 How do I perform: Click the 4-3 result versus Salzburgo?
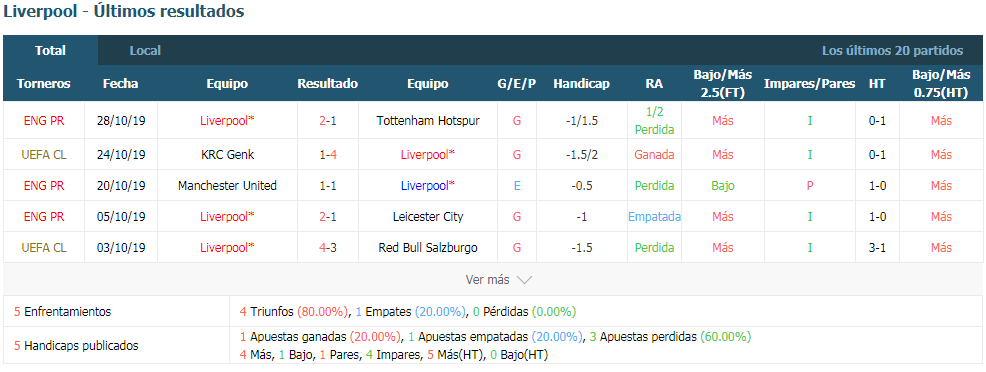tap(328, 248)
